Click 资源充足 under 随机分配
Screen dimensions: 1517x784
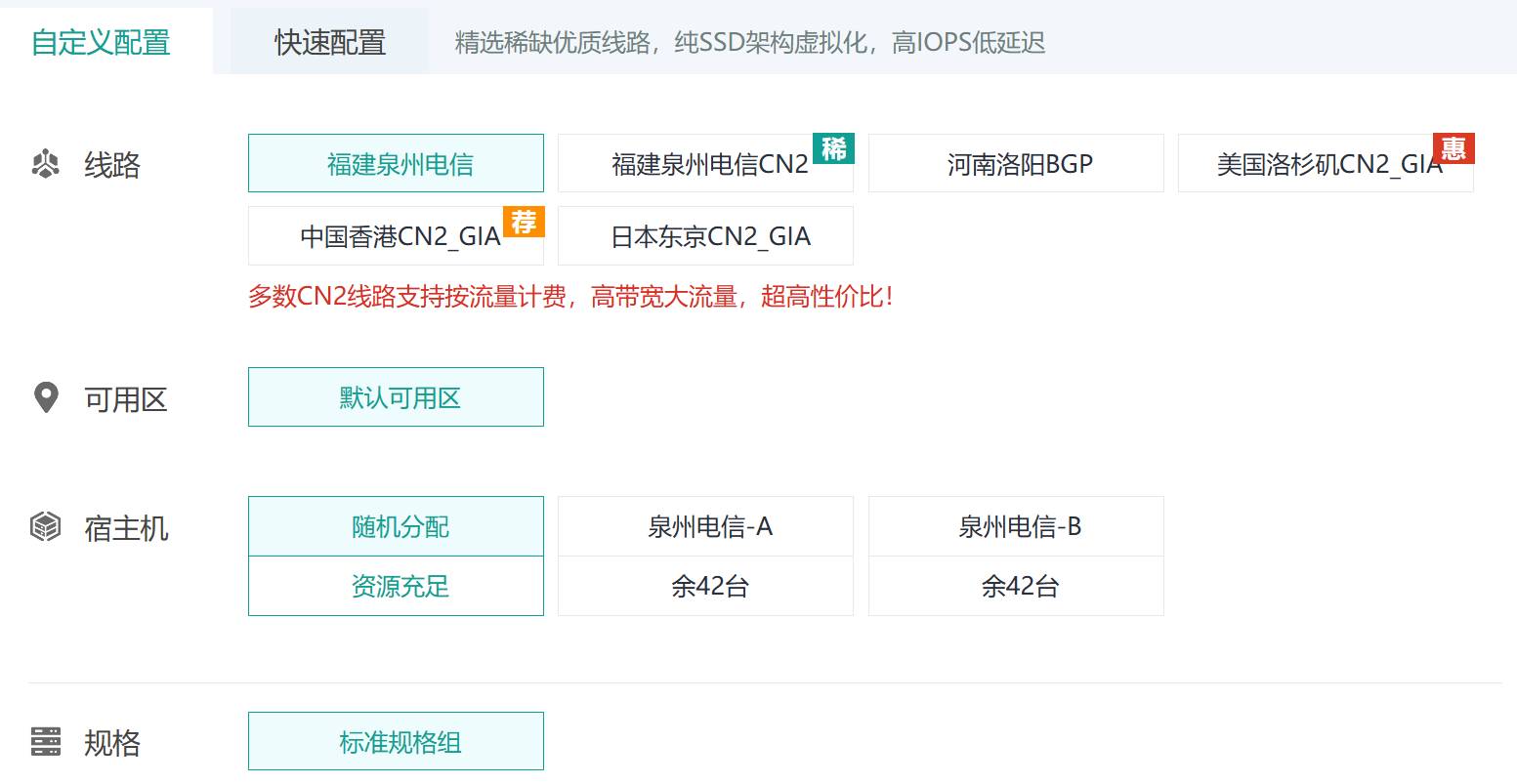pos(396,586)
